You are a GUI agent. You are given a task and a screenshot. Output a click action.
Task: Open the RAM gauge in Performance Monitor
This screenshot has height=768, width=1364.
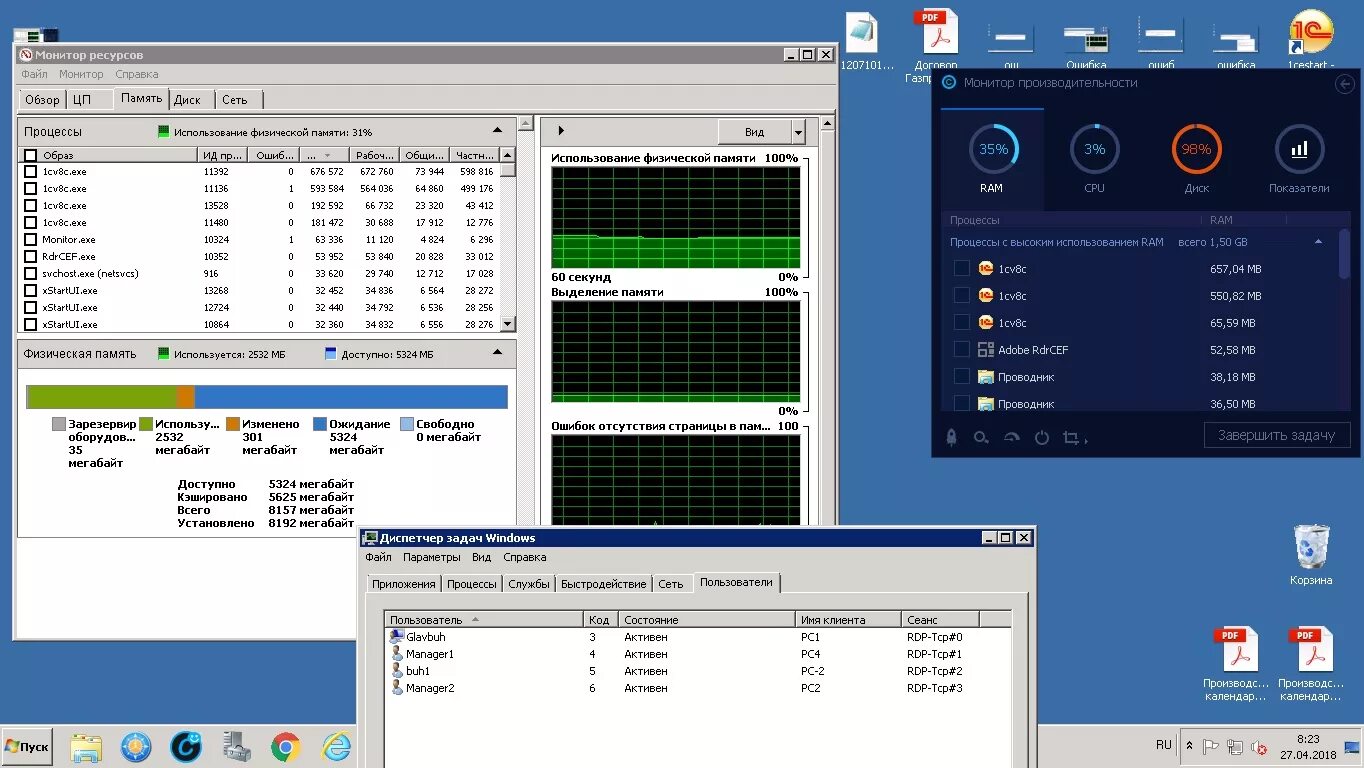[993, 150]
